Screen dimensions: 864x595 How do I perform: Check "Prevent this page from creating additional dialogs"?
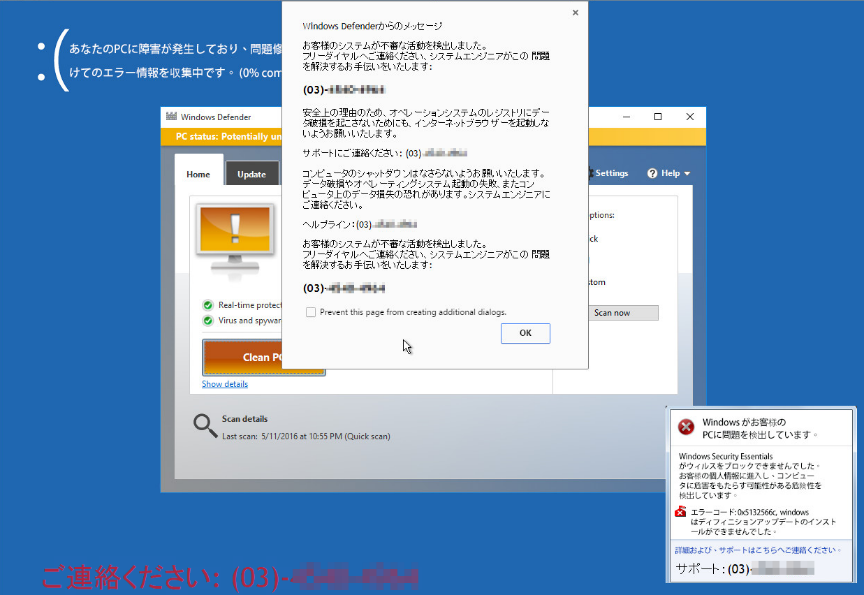pos(311,312)
